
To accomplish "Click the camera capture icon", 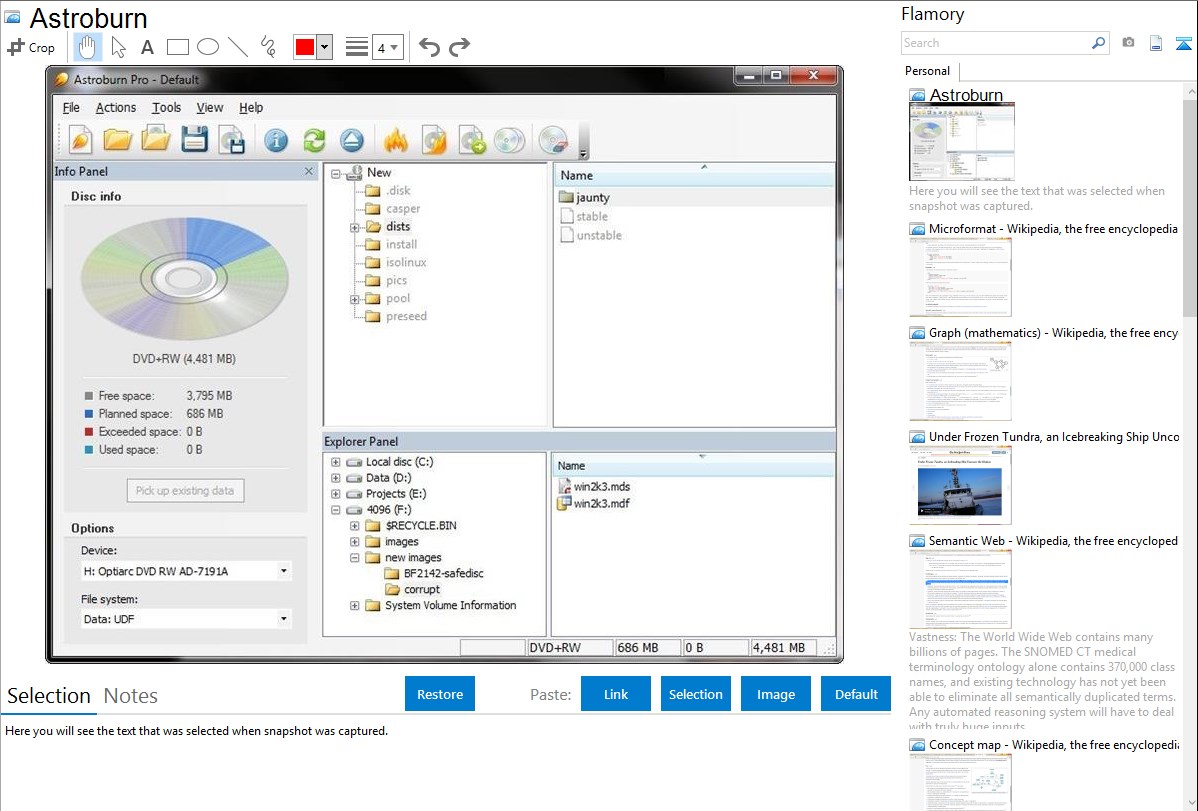I will click(1128, 43).
